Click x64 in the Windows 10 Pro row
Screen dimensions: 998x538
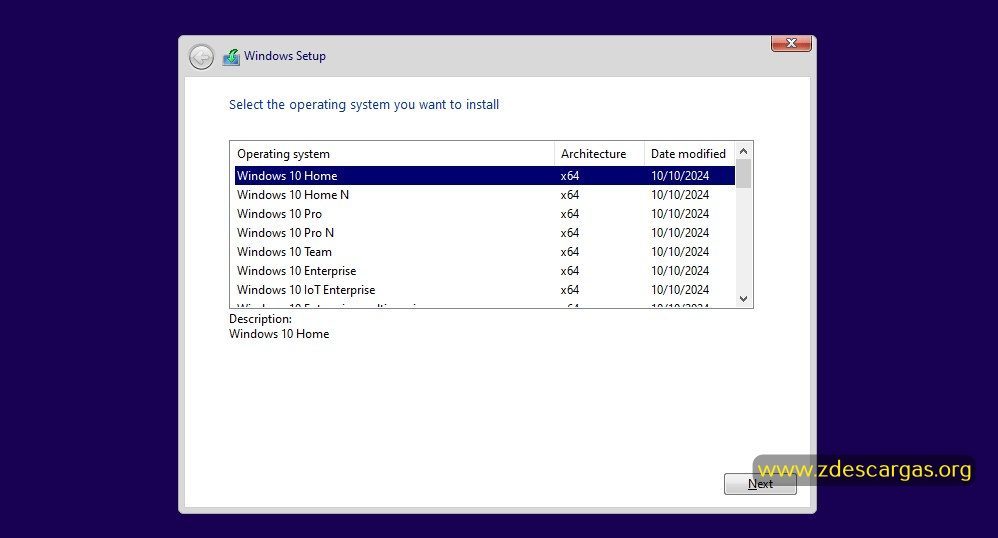tap(570, 214)
